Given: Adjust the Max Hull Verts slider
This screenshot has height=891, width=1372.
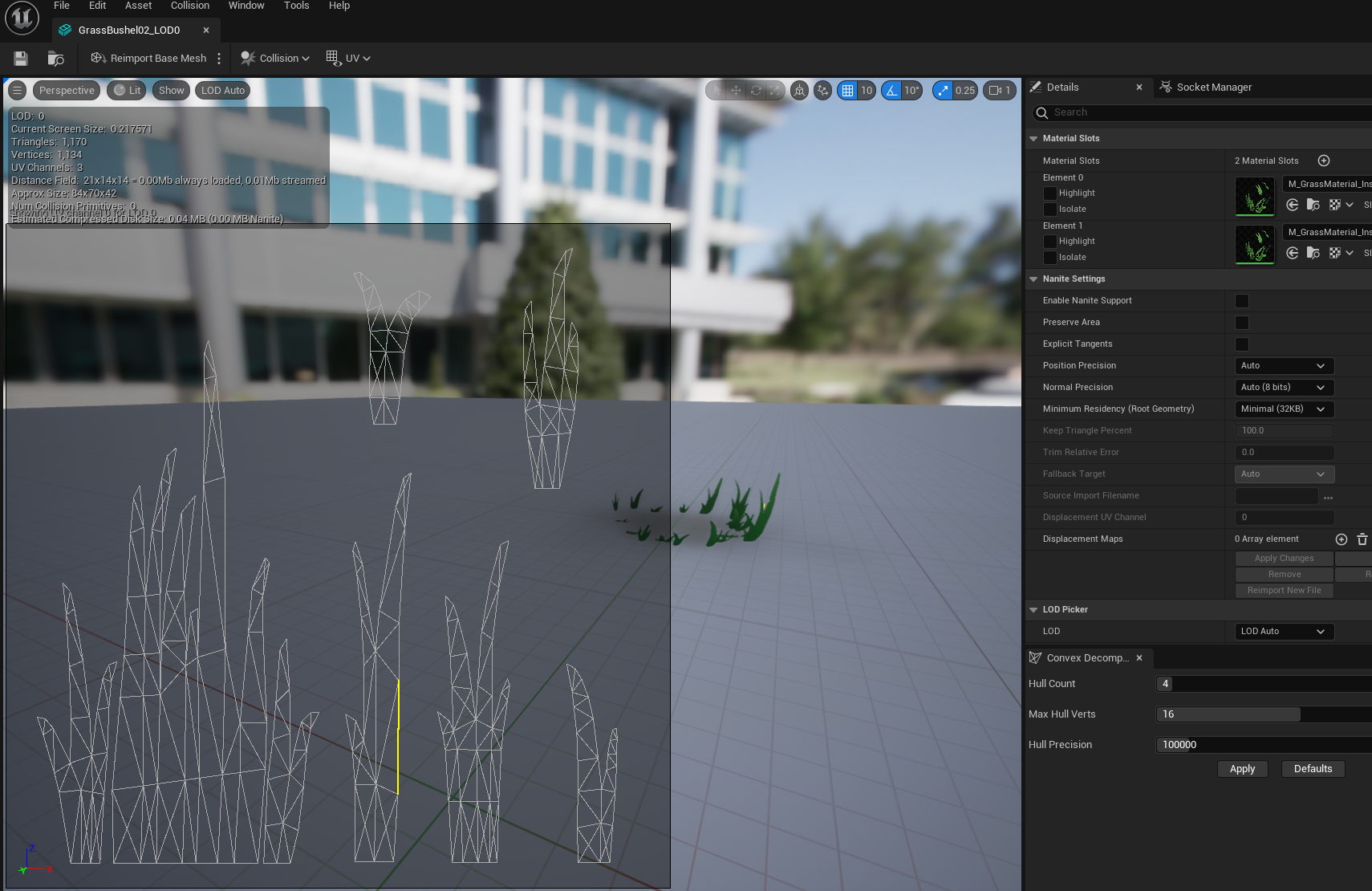Looking at the screenshot, I should [1228, 714].
